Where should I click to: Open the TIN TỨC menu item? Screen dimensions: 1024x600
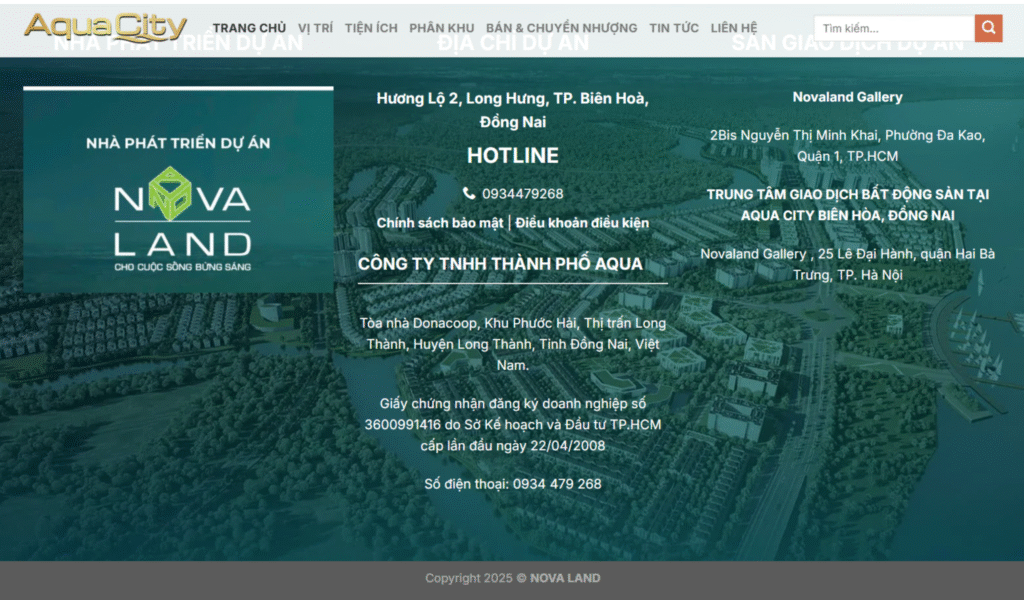click(674, 28)
